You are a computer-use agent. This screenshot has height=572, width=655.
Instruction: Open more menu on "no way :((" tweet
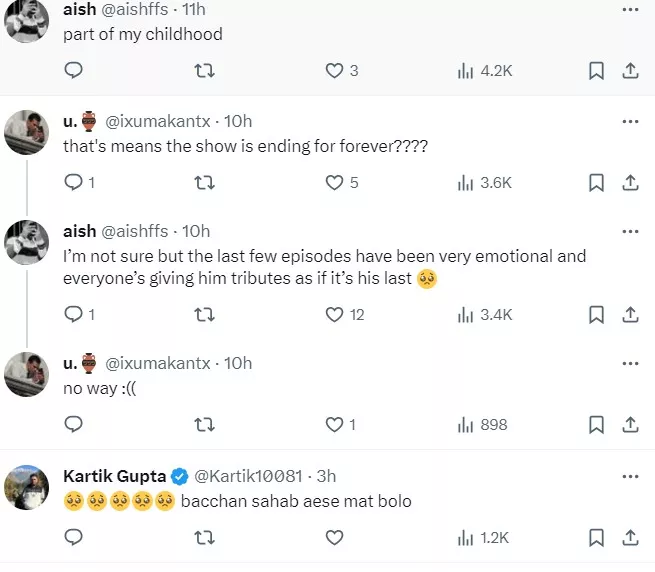point(630,363)
